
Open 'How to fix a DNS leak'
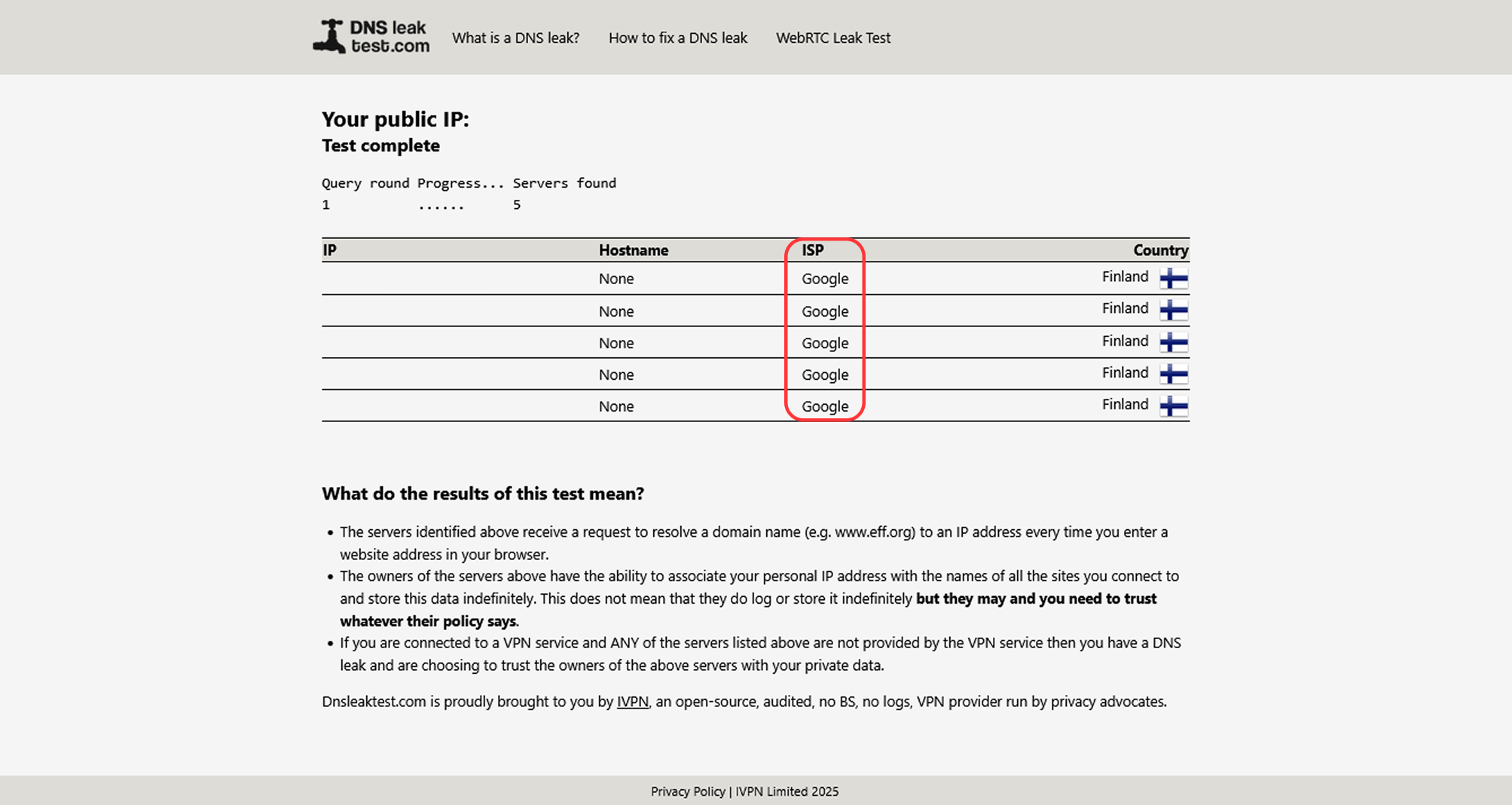click(678, 38)
